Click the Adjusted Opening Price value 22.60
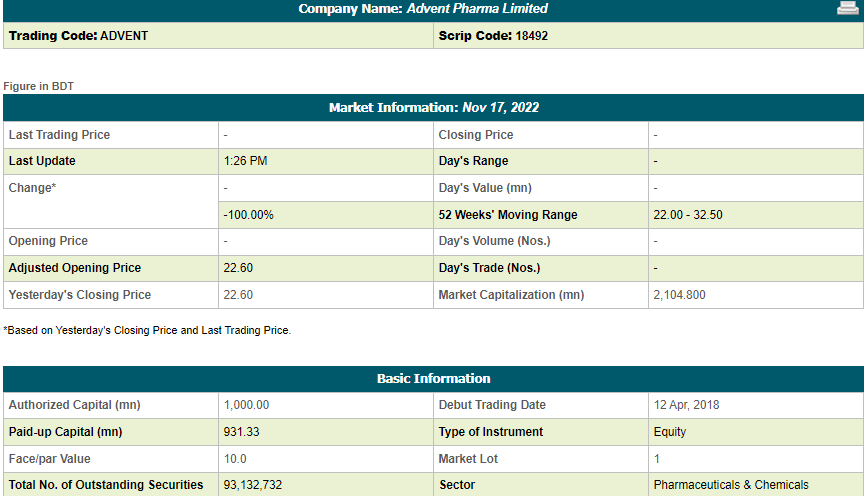Viewport: 867px width, 496px height. pyautogui.click(x=238, y=268)
